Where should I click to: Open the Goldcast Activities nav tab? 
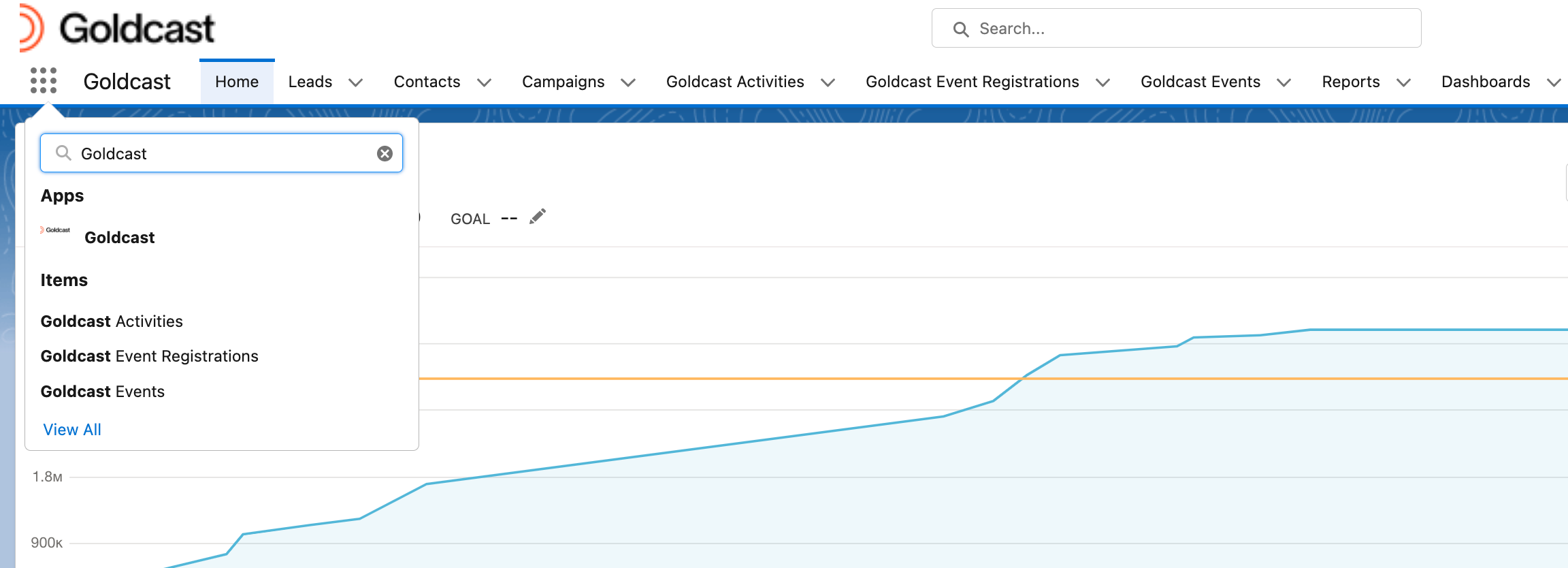point(735,82)
